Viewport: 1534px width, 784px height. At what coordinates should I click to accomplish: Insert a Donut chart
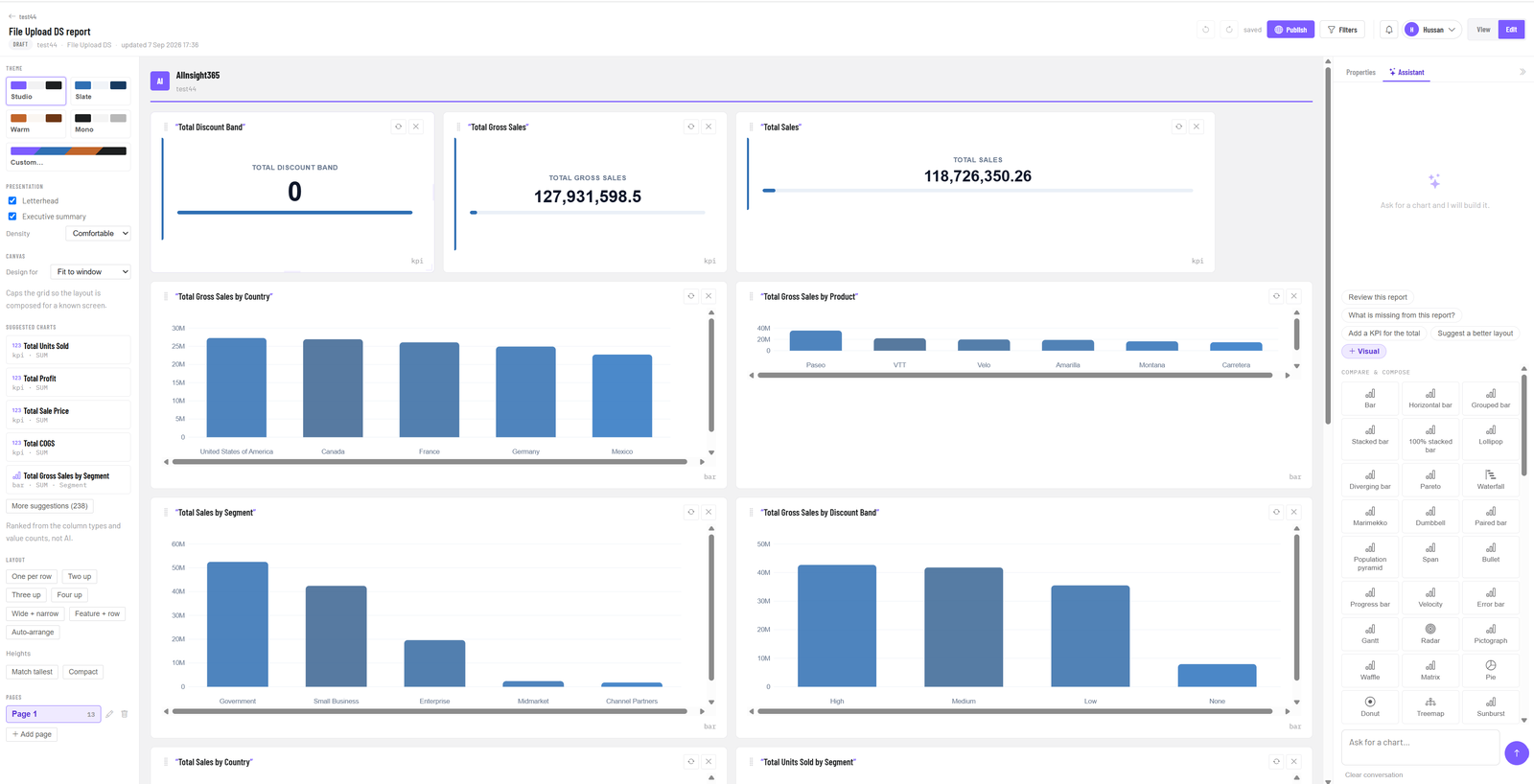(x=1370, y=706)
